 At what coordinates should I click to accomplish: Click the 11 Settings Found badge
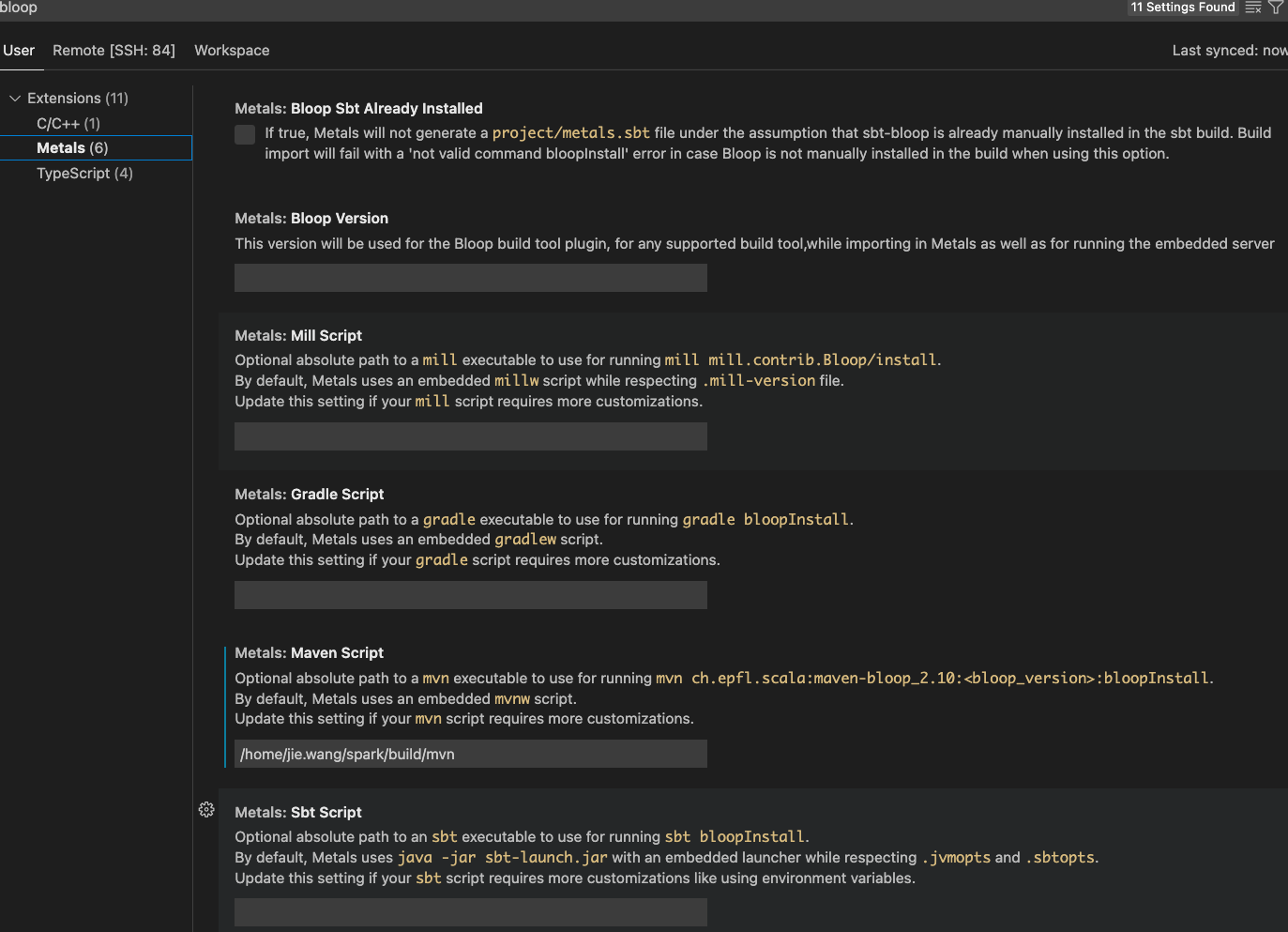1182,8
